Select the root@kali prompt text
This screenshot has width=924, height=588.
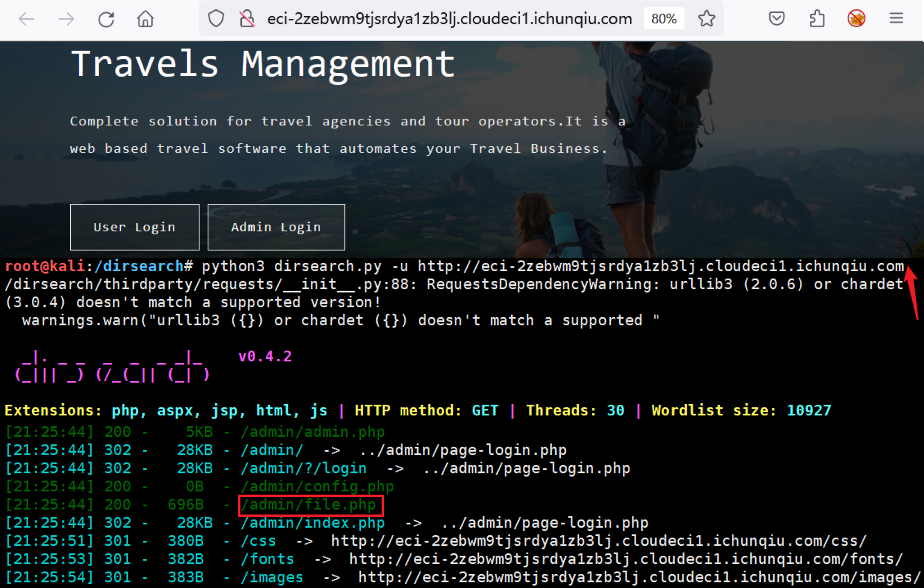point(45,266)
